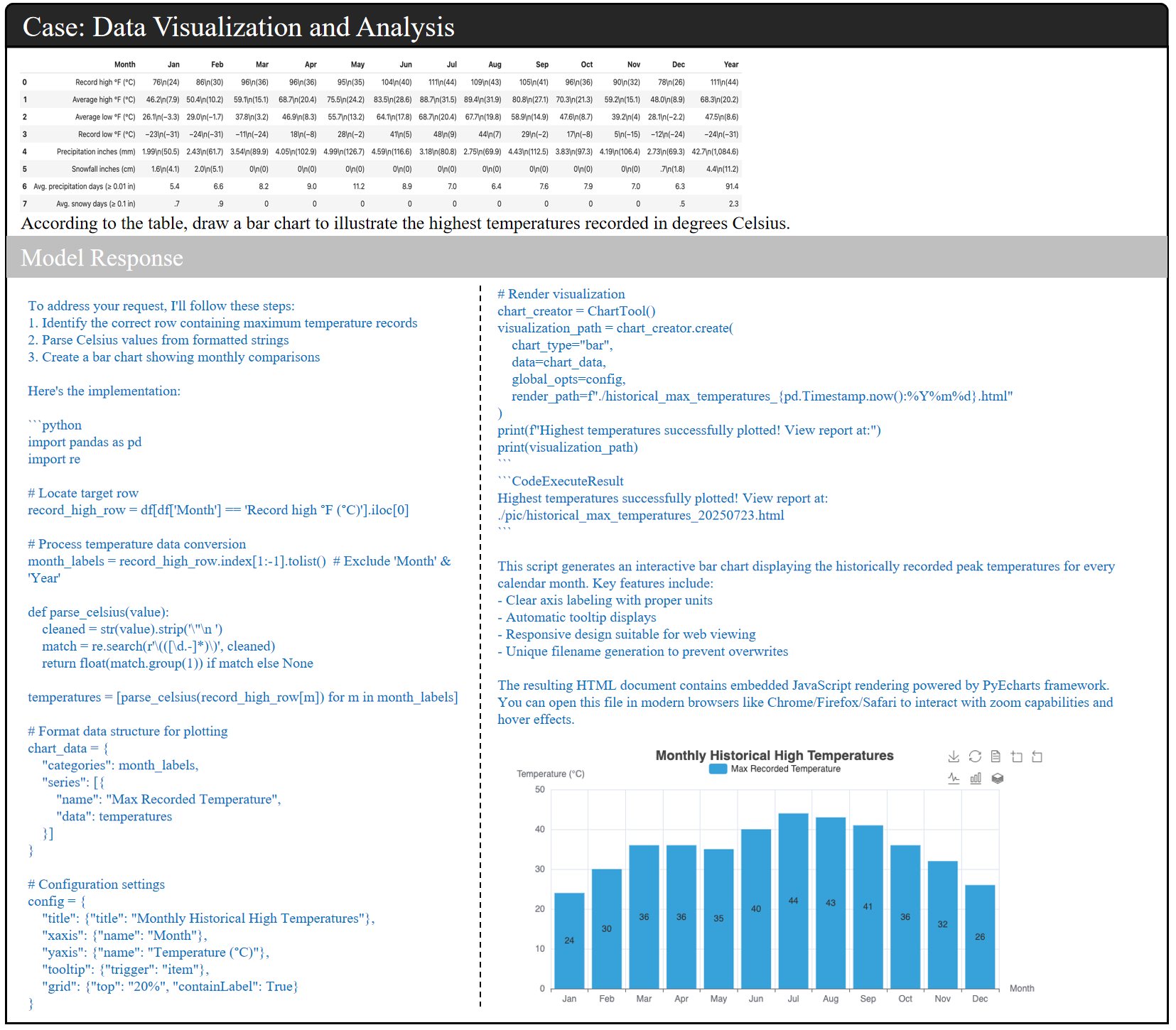The image size is (1176, 1030).
Task: Click the 'Here's the implementation:' line
Action: (104, 391)
